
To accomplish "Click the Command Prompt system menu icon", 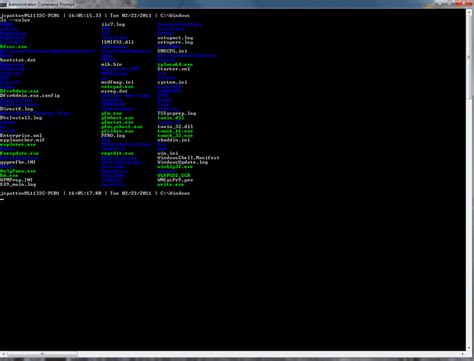I will 3,5.
